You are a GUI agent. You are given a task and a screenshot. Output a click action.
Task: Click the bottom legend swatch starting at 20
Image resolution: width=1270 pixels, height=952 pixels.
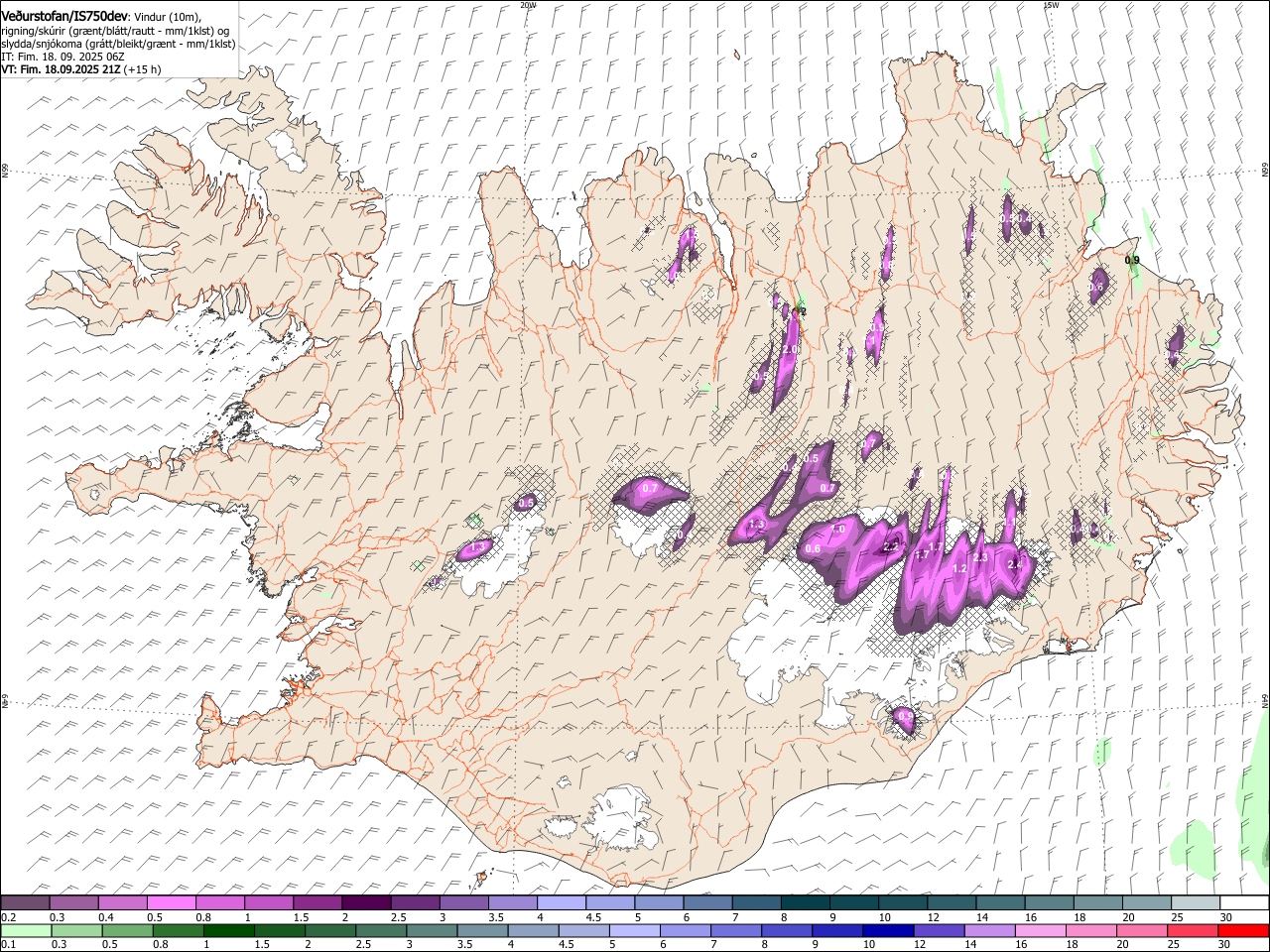point(1142,930)
